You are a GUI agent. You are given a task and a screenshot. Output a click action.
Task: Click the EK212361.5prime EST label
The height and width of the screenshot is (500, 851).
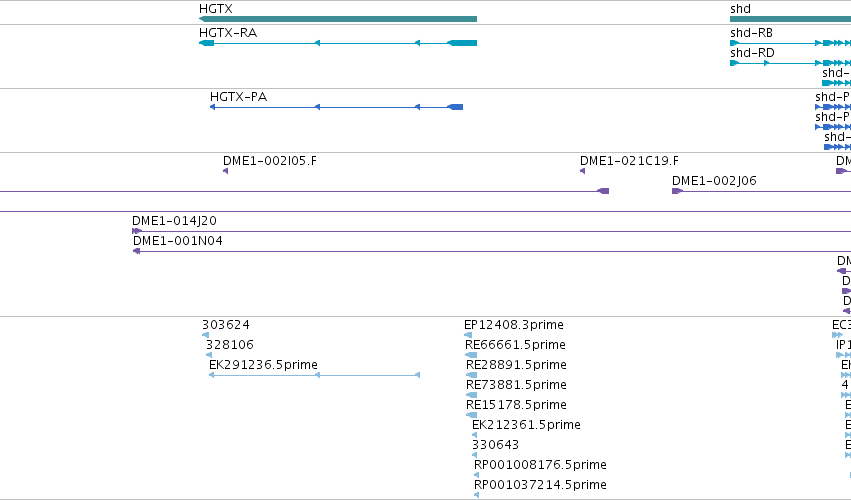[526, 425]
